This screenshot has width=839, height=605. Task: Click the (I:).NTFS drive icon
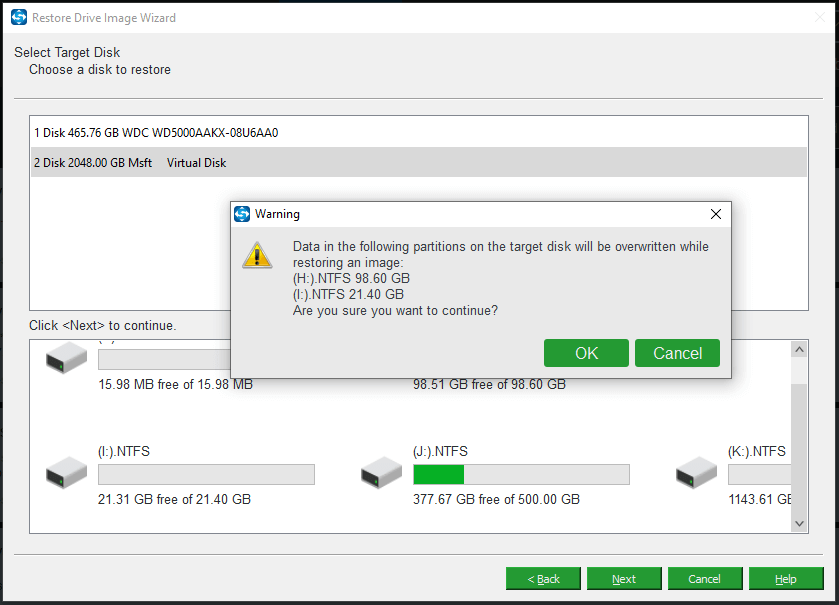(x=66, y=473)
